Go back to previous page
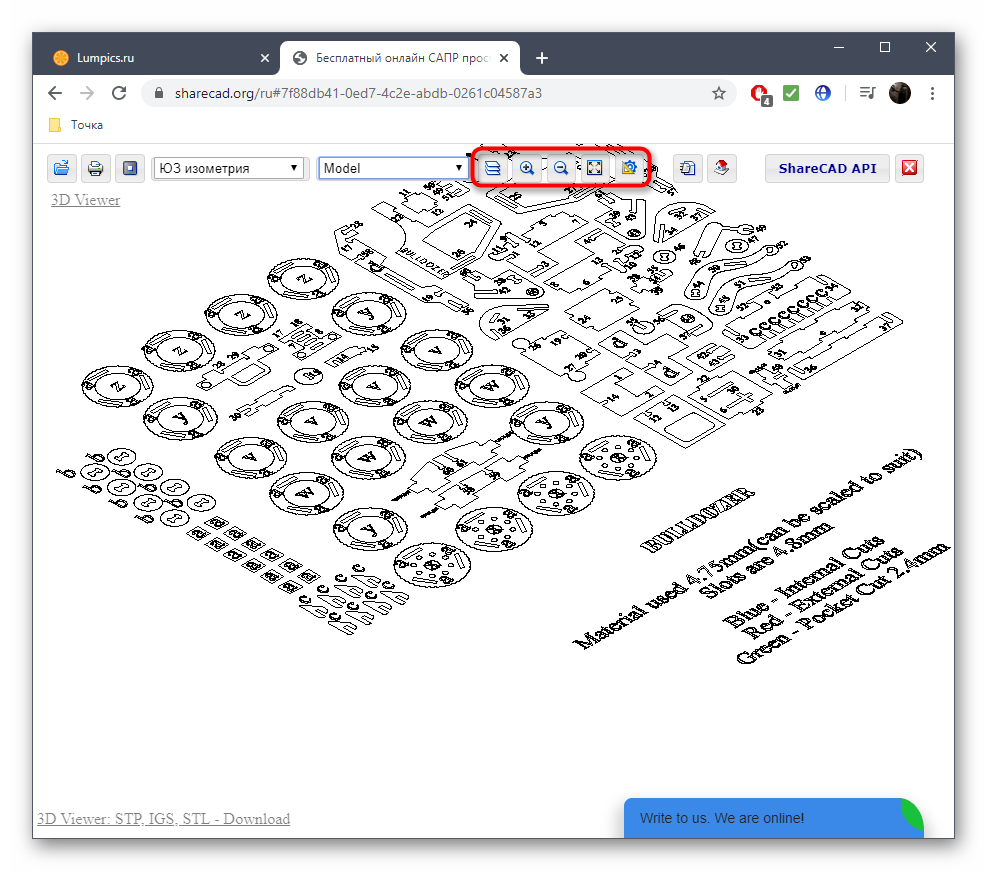This screenshot has width=987, height=871. (55, 93)
